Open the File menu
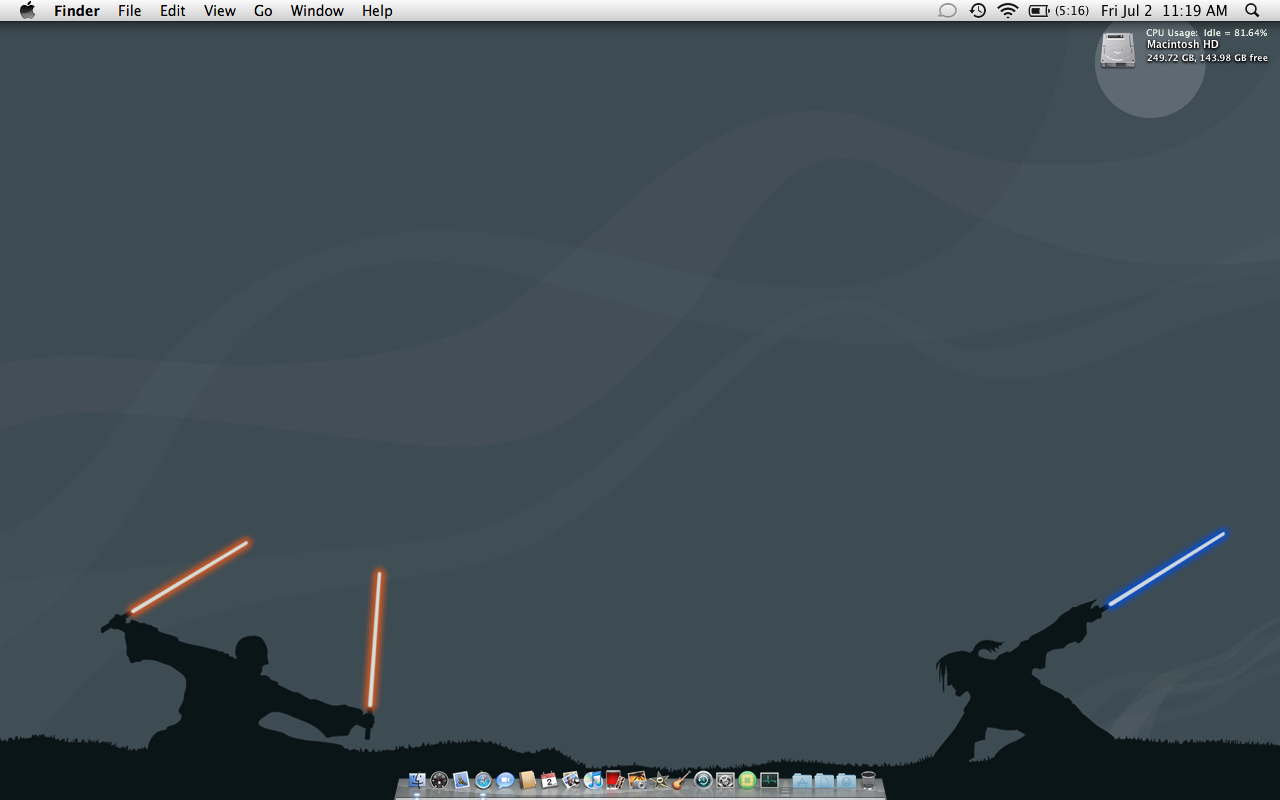The image size is (1280, 800). (130, 11)
